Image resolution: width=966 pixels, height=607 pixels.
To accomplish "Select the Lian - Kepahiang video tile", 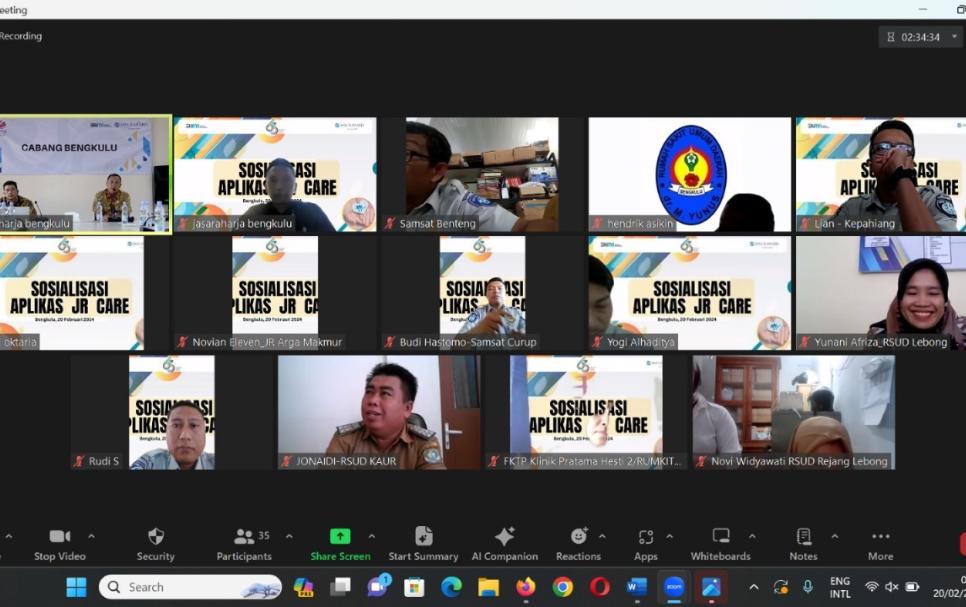I will click(881, 174).
